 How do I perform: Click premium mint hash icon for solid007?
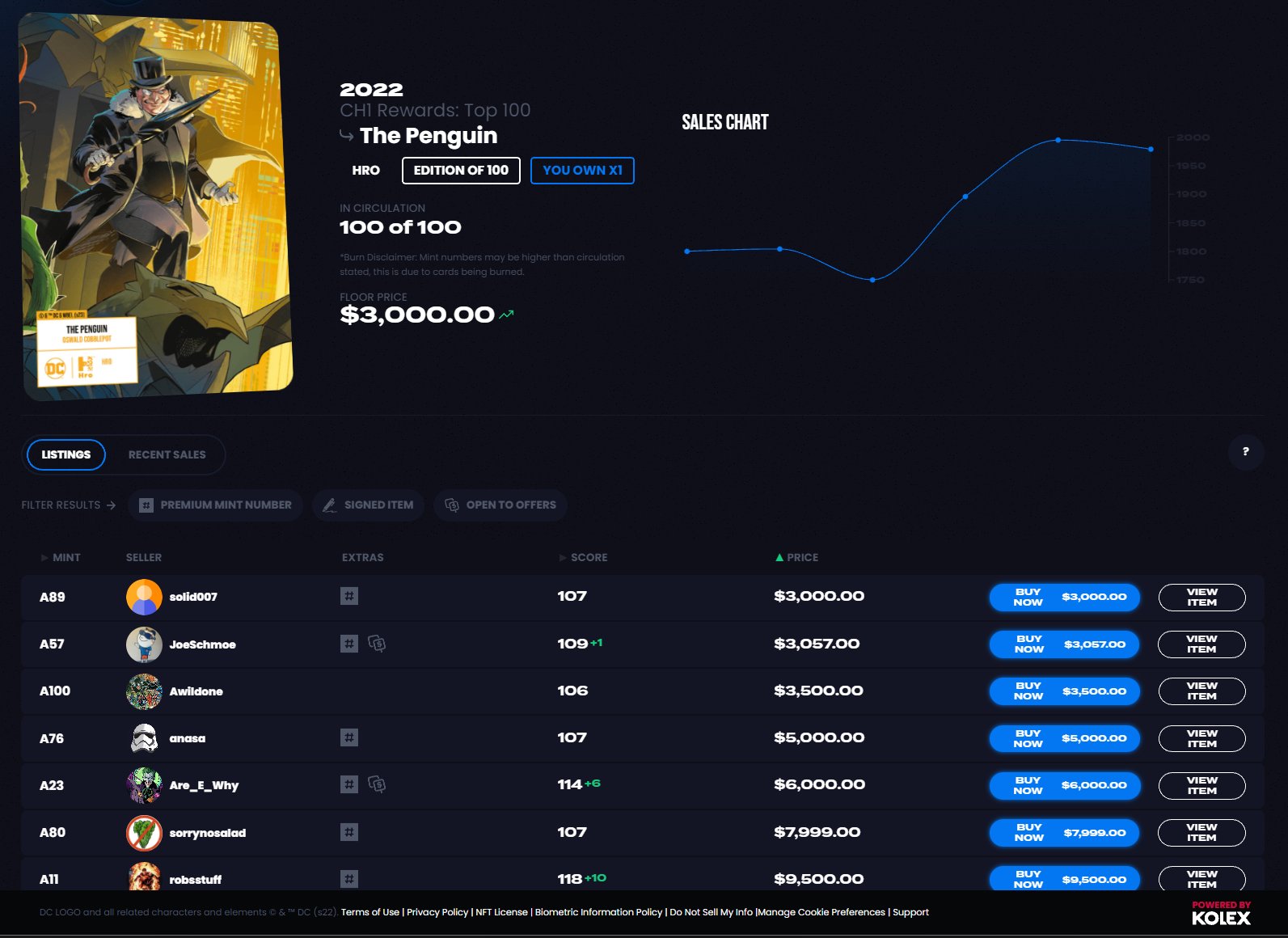coord(349,596)
